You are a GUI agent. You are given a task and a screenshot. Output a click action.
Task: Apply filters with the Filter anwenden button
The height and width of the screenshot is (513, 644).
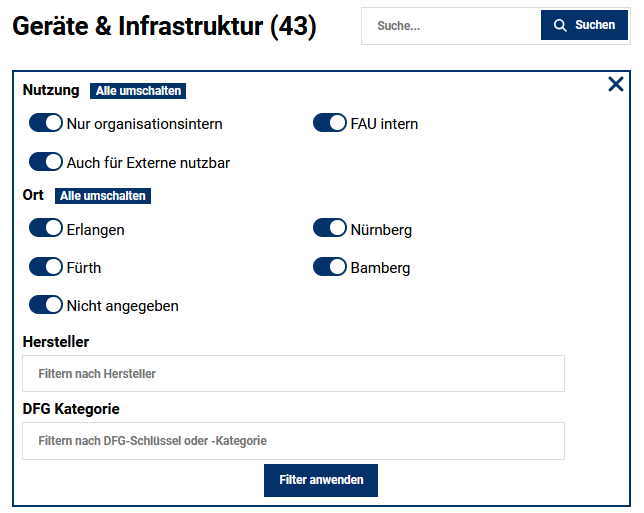coord(321,480)
